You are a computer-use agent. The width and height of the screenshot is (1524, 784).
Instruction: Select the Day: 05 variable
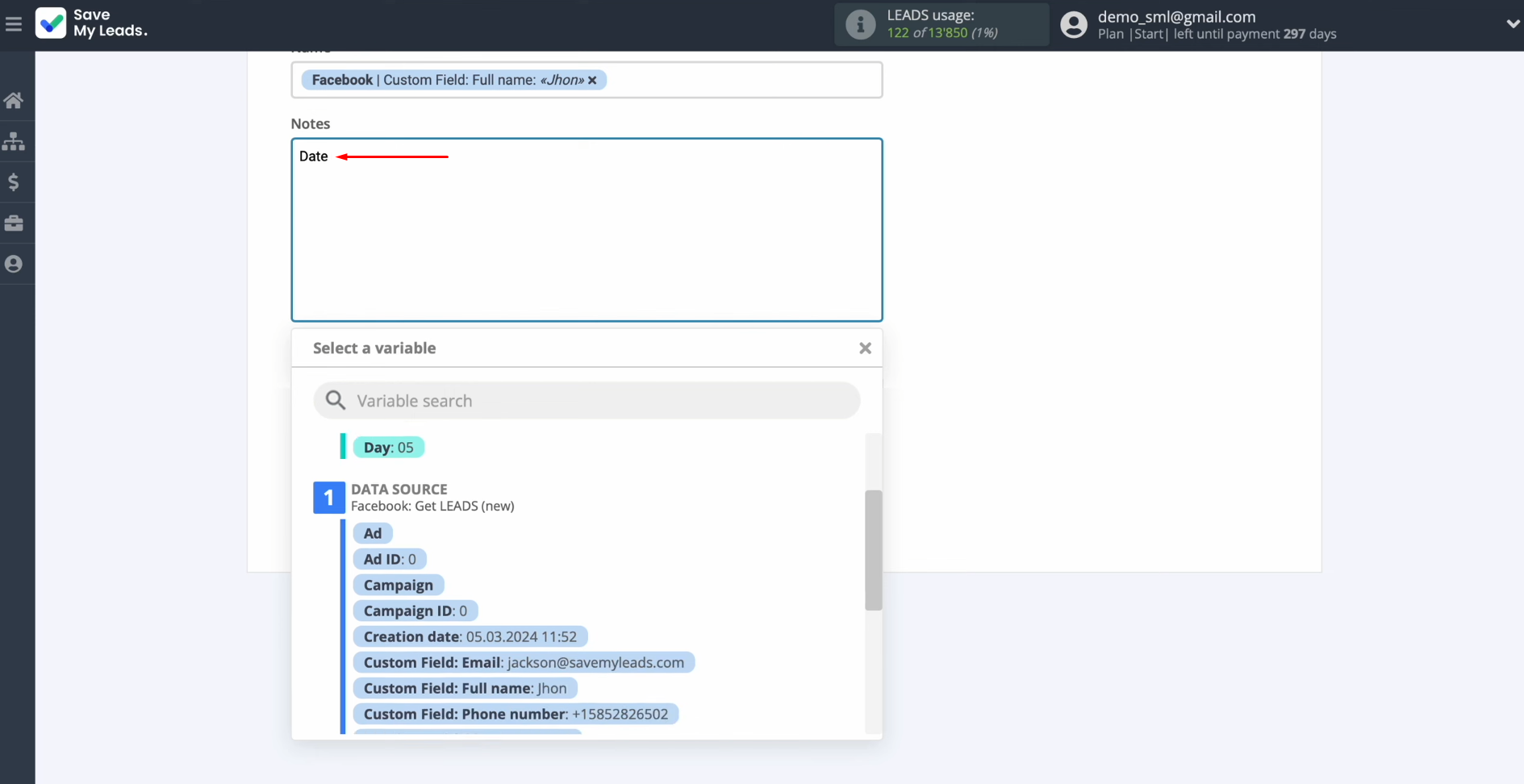(389, 447)
